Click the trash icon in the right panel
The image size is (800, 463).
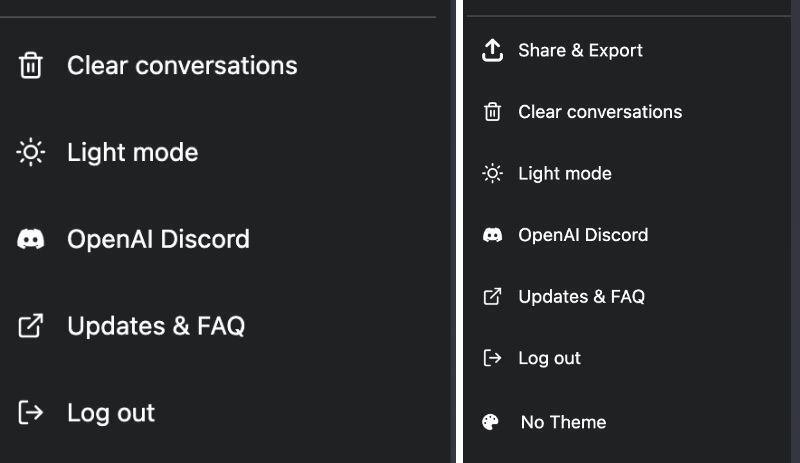click(491, 112)
